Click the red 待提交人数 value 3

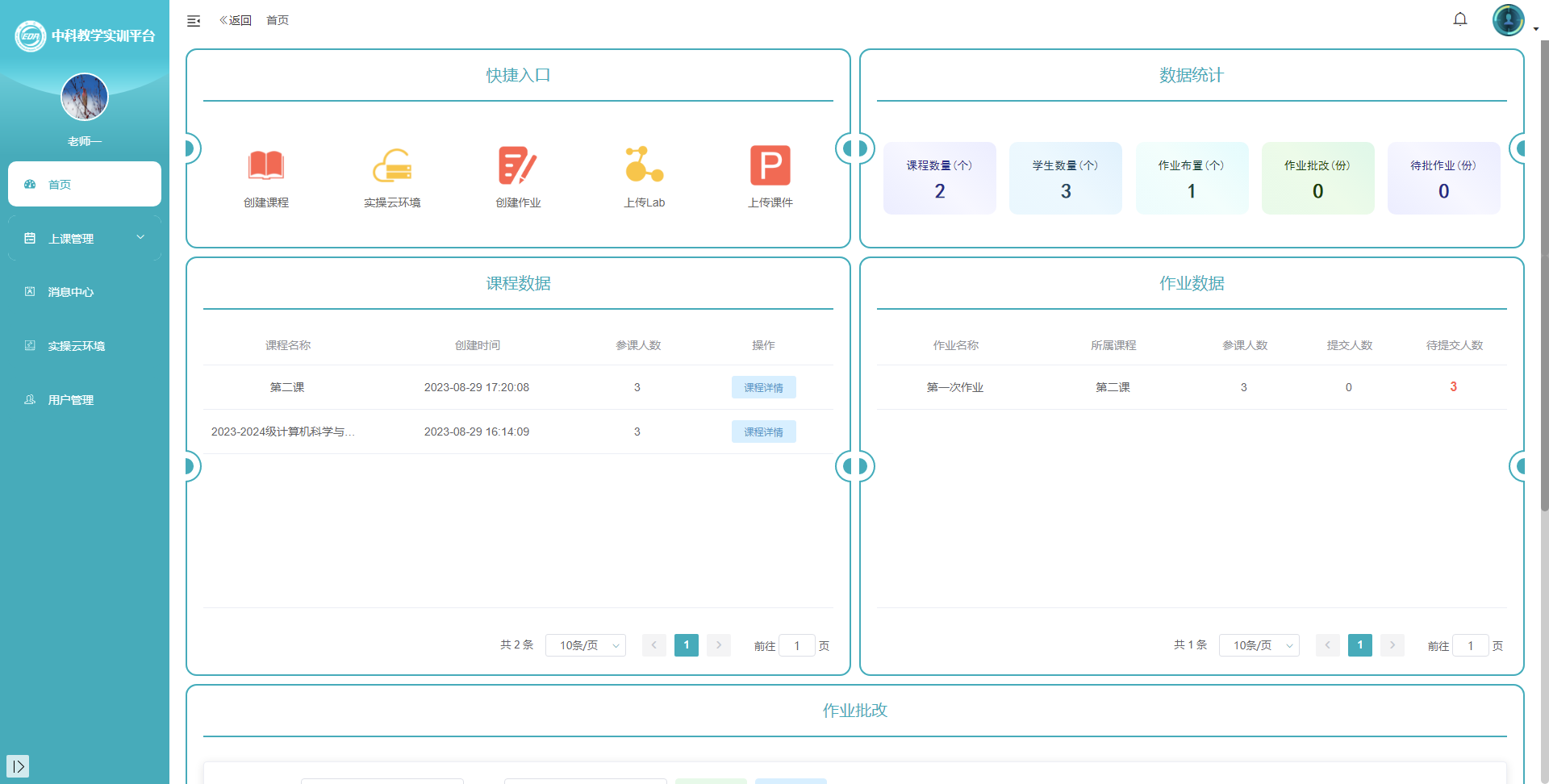coord(1454,387)
